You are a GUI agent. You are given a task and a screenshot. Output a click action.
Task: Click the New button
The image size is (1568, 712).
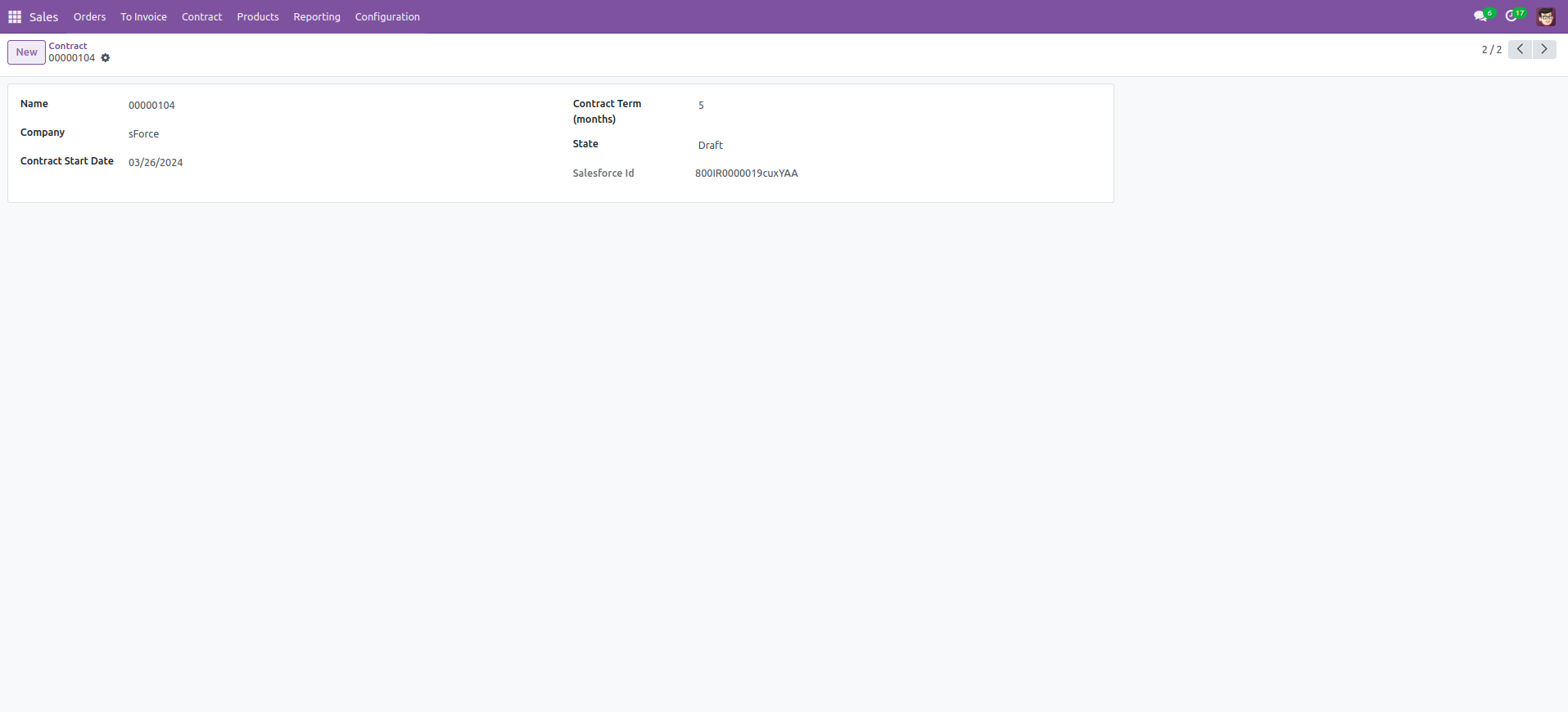point(27,52)
